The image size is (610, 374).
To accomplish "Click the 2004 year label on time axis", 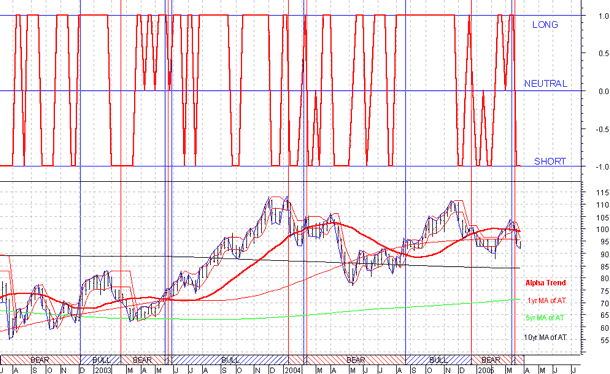I will pyautogui.click(x=293, y=370).
